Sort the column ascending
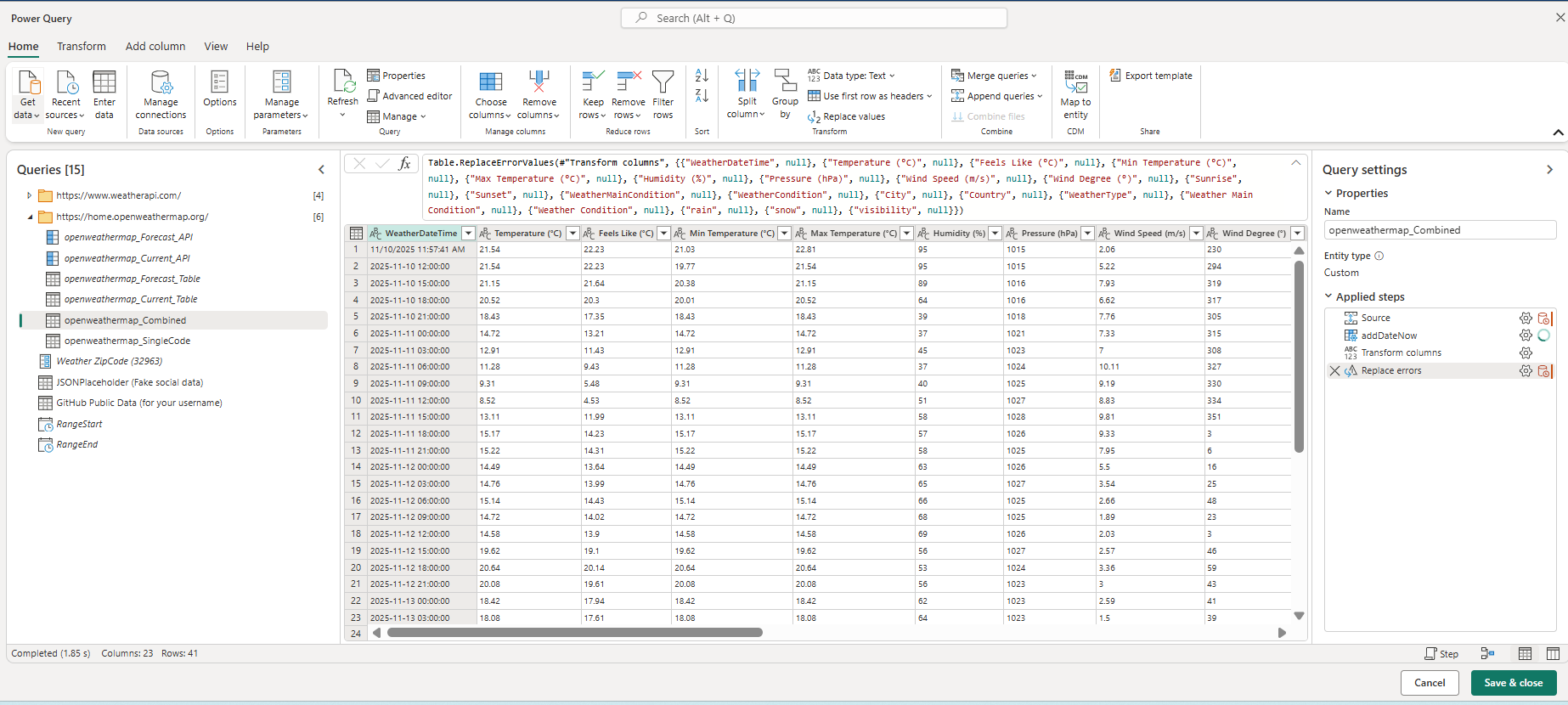Screen dimensions: 1568x705 (x=702, y=76)
